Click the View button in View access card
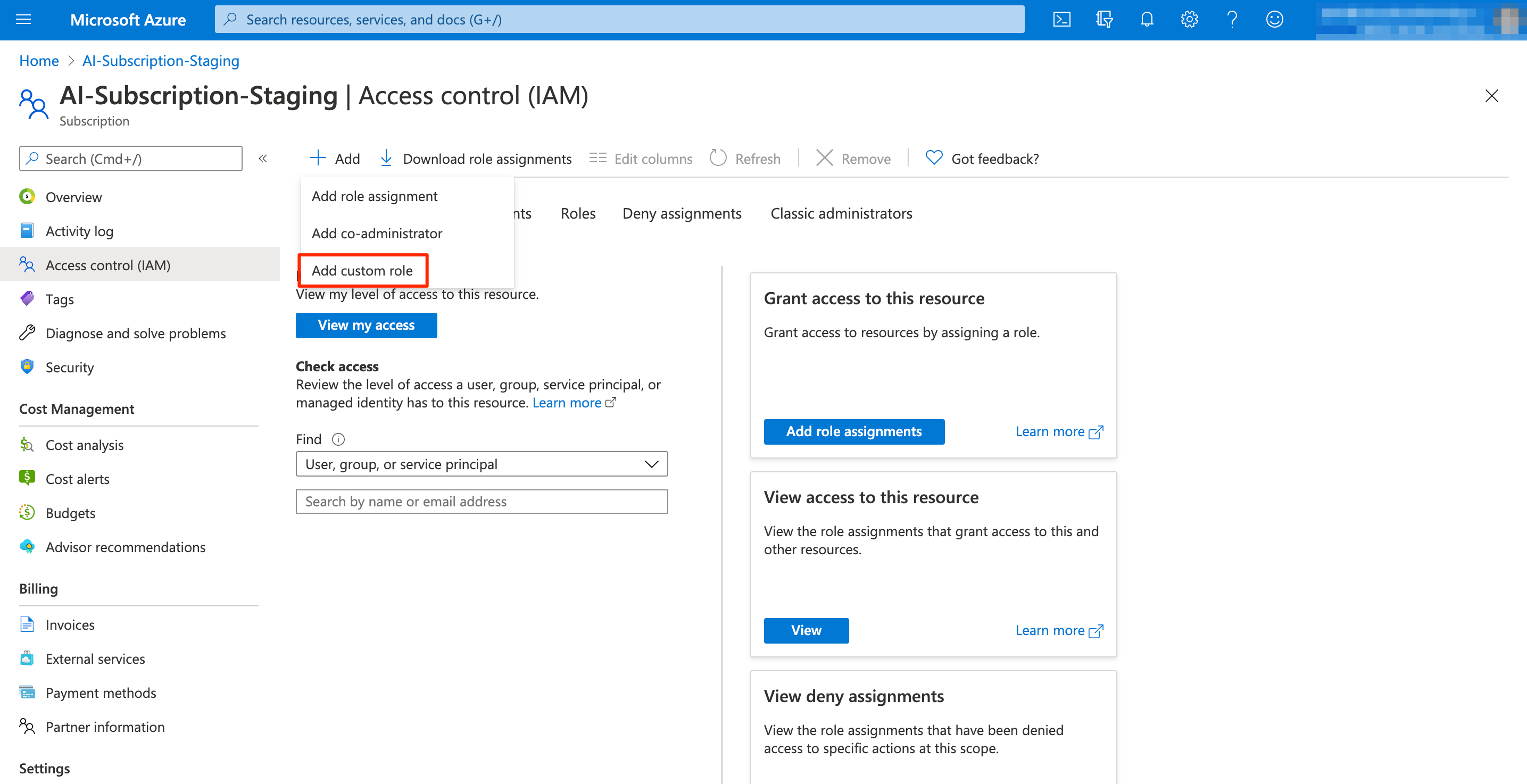Screen dimensions: 1527x784 pyautogui.click(x=806, y=630)
